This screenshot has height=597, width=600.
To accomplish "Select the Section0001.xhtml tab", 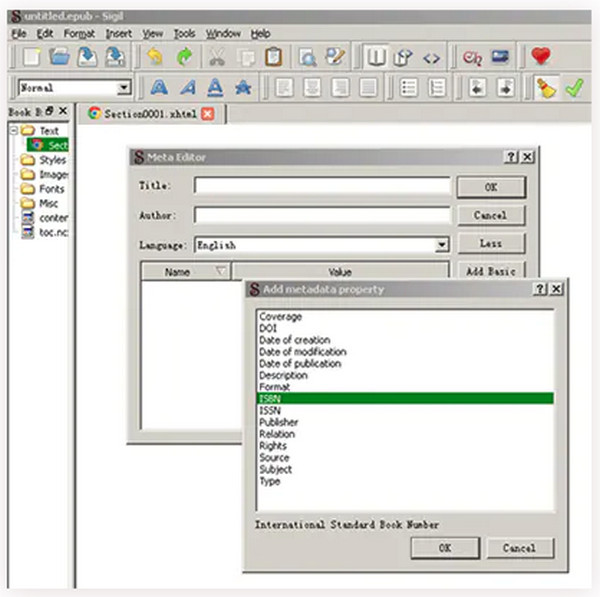I will point(150,114).
